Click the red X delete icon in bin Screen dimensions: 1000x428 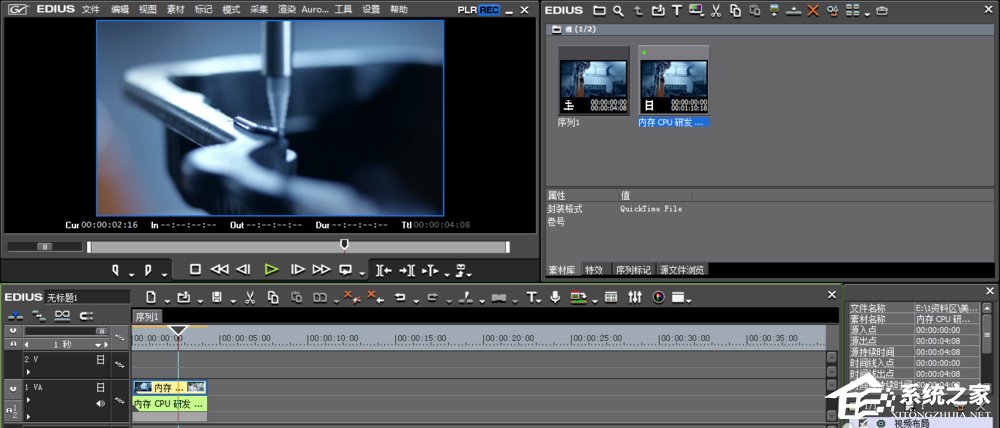pos(813,10)
